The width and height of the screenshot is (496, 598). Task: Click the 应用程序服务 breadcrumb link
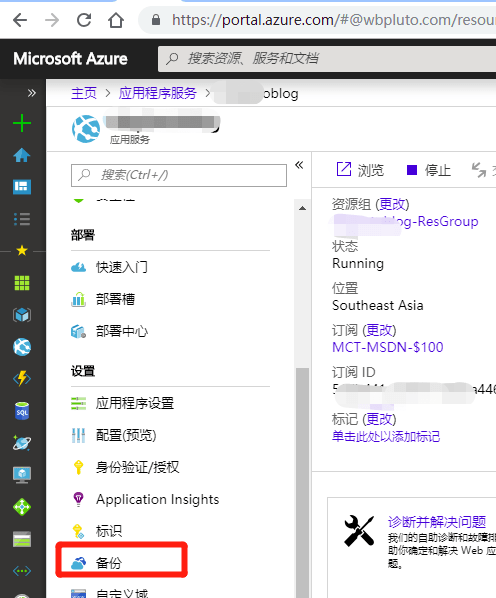point(157,93)
